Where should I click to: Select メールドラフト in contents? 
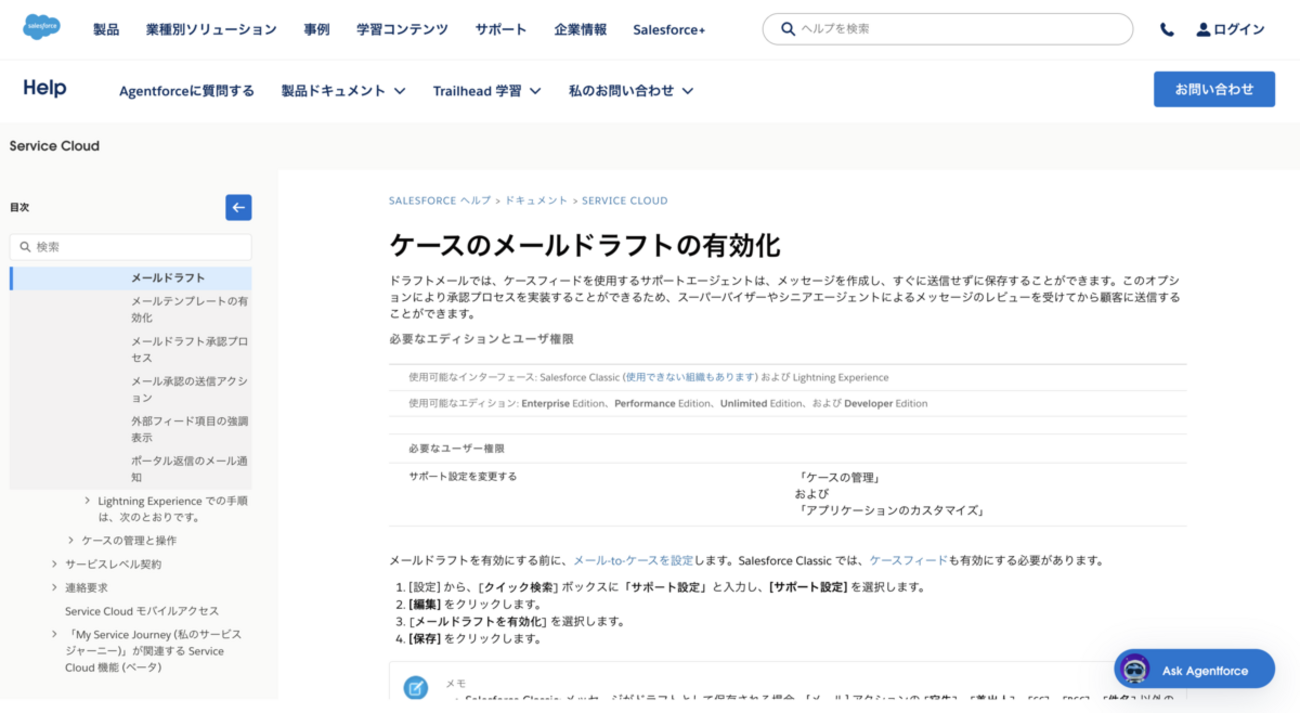point(168,278)
